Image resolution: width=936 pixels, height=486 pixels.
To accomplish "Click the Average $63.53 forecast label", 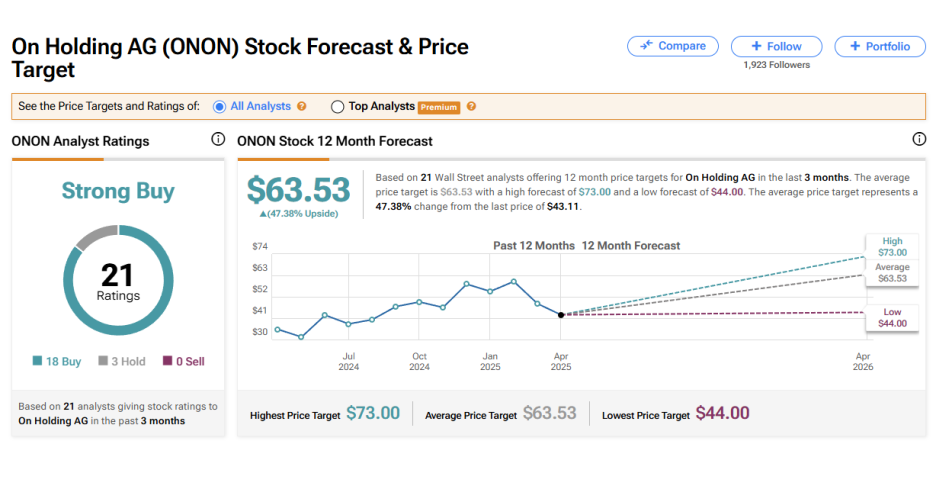I will [892, 273].
